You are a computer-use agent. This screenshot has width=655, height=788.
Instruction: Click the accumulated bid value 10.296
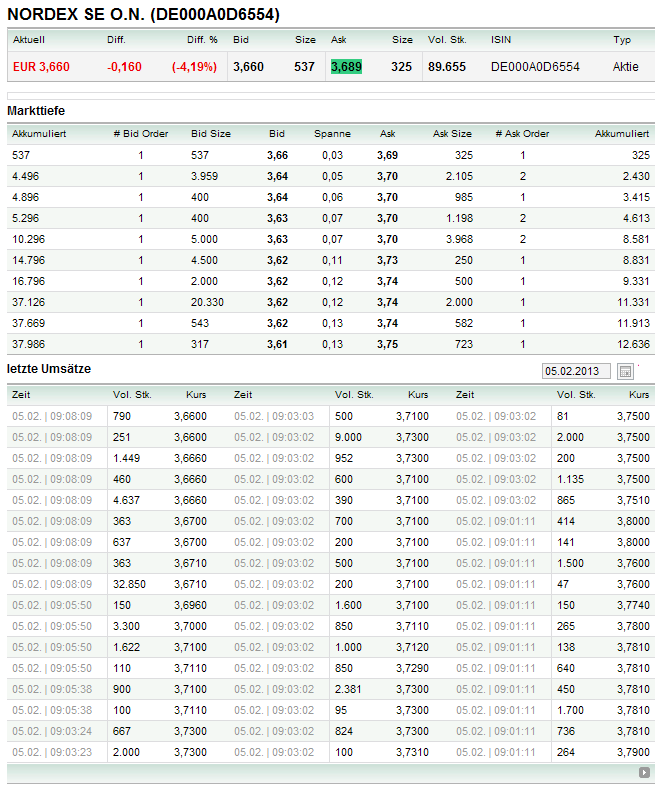[29, 239]
